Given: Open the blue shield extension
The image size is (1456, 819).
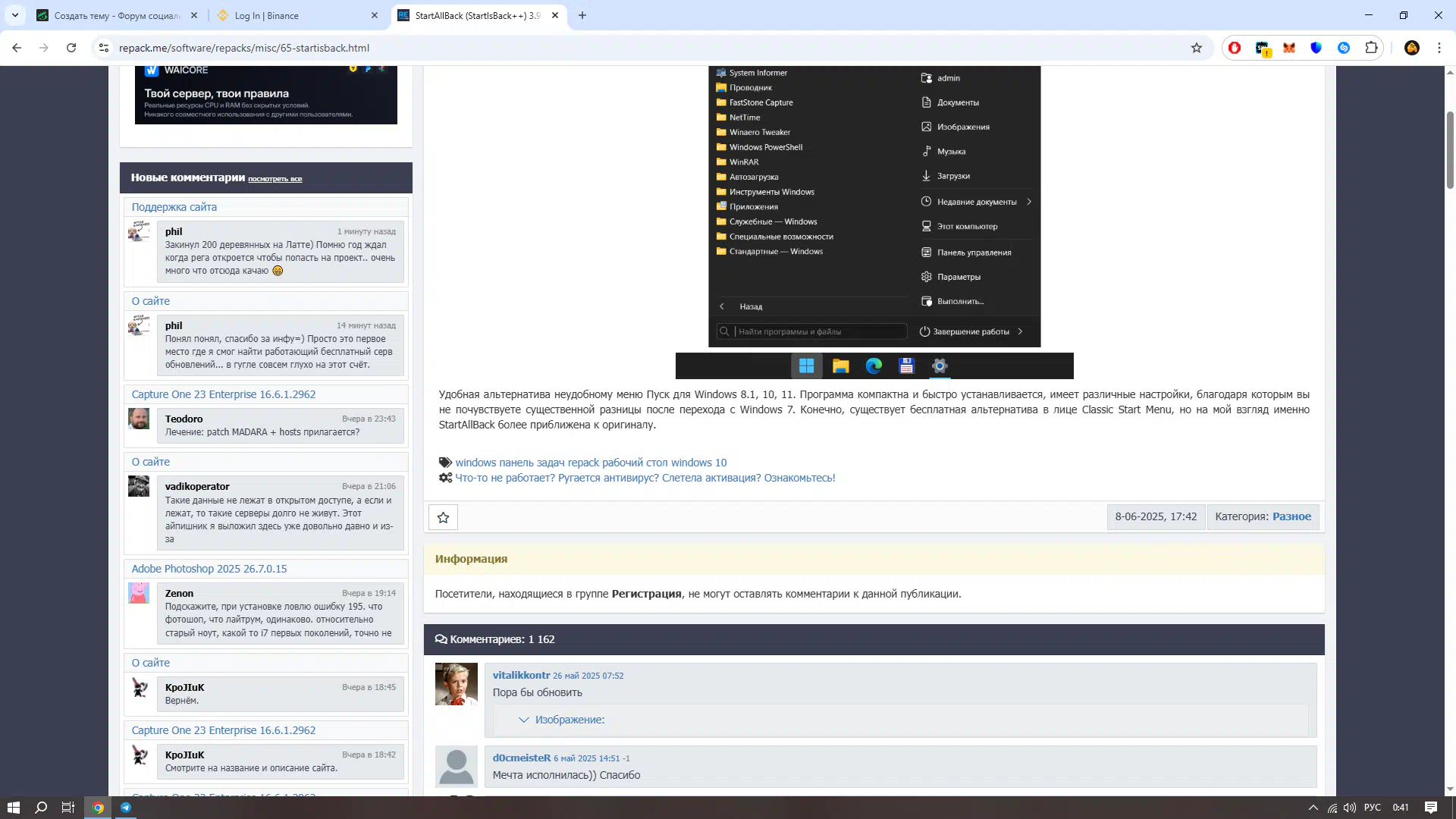Looking at the screenshot, I should (x=1316, y=48).
